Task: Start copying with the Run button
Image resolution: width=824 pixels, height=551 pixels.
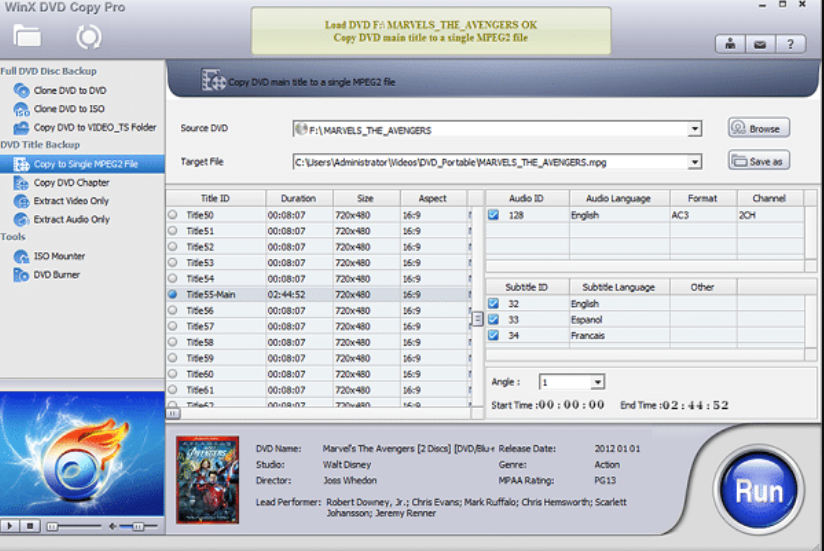Action: (759, 491)
